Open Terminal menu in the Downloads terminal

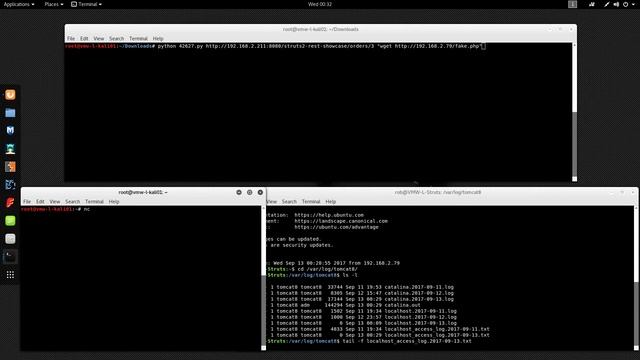click(x=138, y=38)
